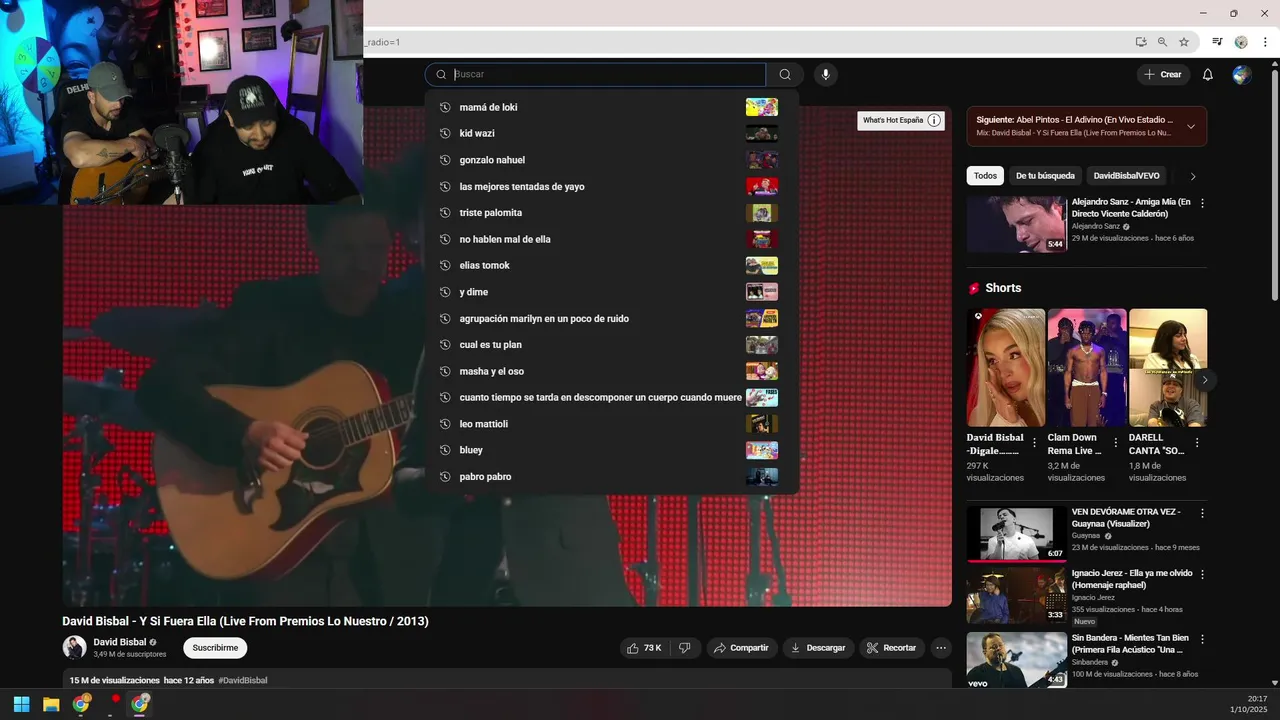Choose suggestion "mamá de loki"
The height and width of the screenshot is (720, 1280).
tap(611, 107)
